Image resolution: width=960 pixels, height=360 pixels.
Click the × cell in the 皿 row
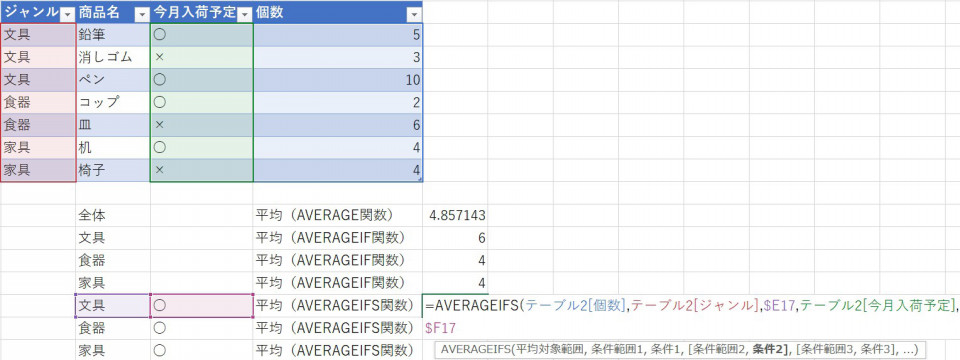click(201, 125)
